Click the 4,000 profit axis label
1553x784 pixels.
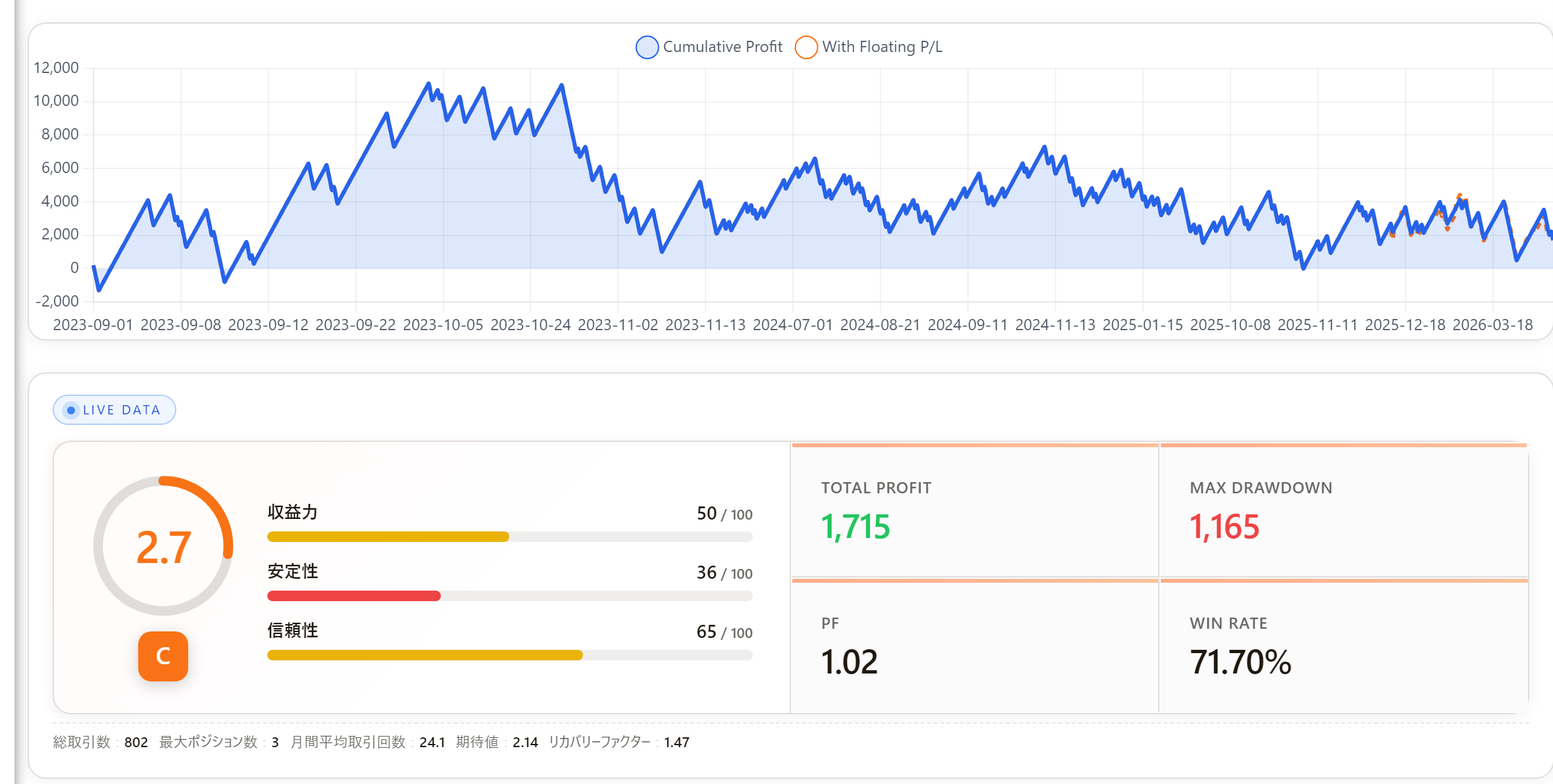click(60, 201)
